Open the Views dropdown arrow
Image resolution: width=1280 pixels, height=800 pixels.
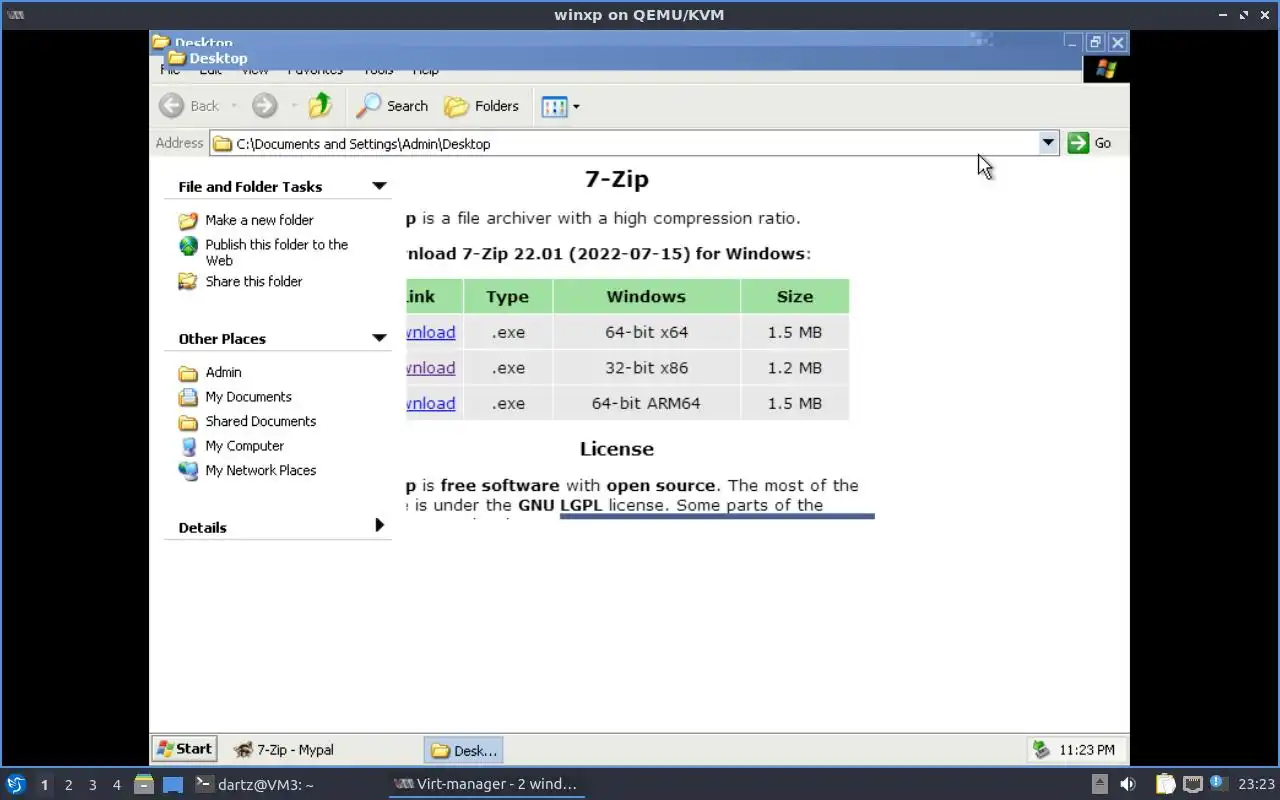click(x=576, y=106)
